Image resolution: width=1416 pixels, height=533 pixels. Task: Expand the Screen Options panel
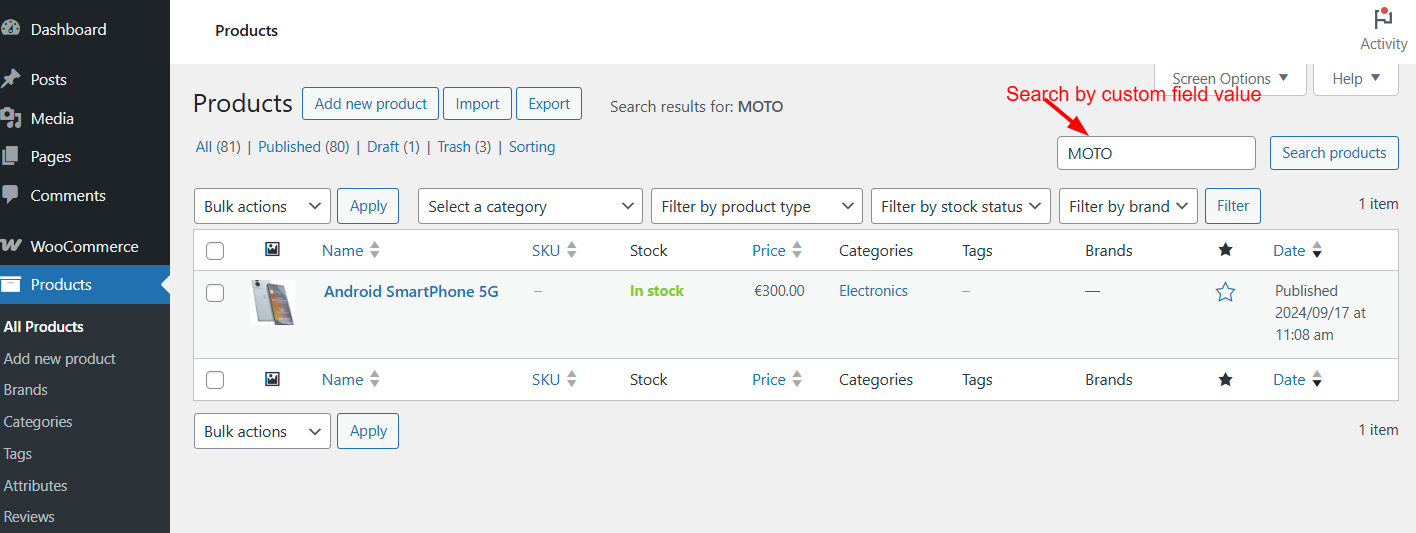coord(1230,79)
